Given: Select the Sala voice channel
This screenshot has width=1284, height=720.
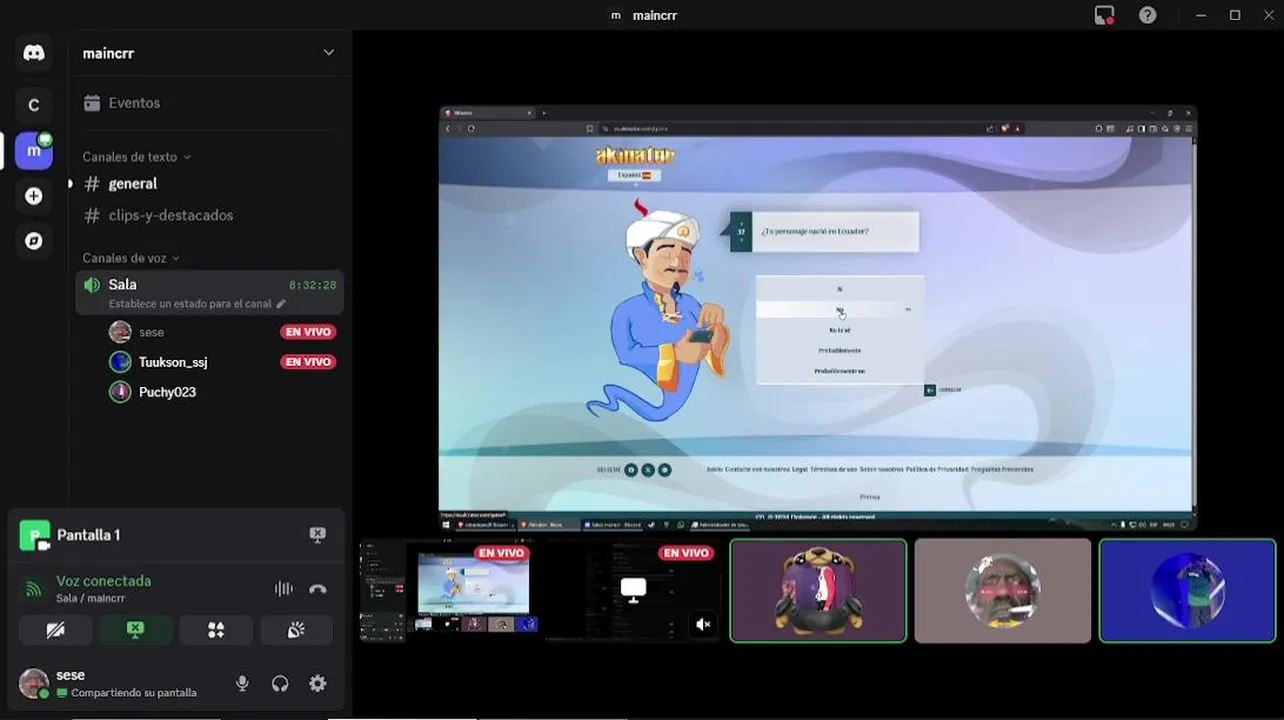Looking at the screenshot, I should click(x=210, y=293).
